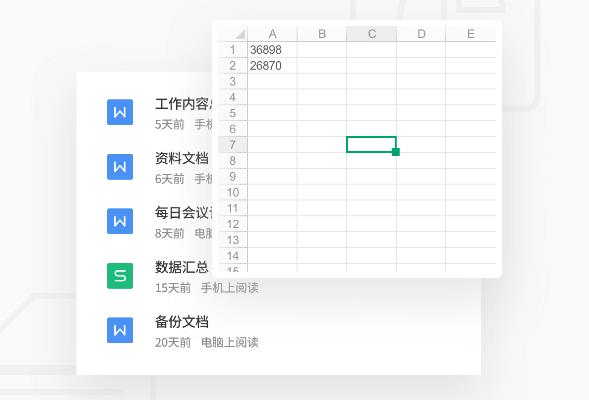The height and width of the screenshot is (400, 589).
Task: Click cell A1 containing 36898
Action: (272, 50)
